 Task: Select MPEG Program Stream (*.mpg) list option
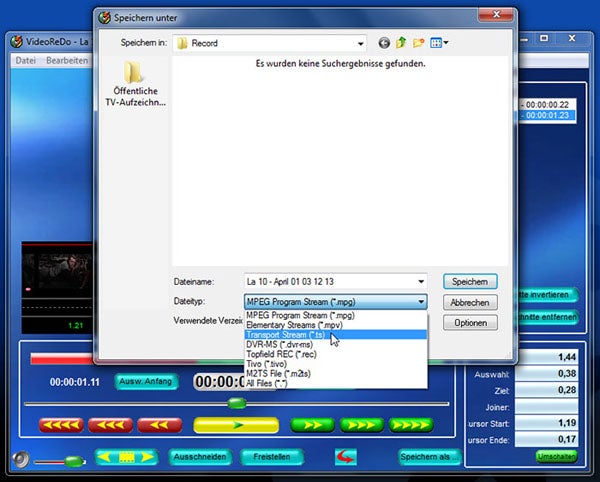336,315
